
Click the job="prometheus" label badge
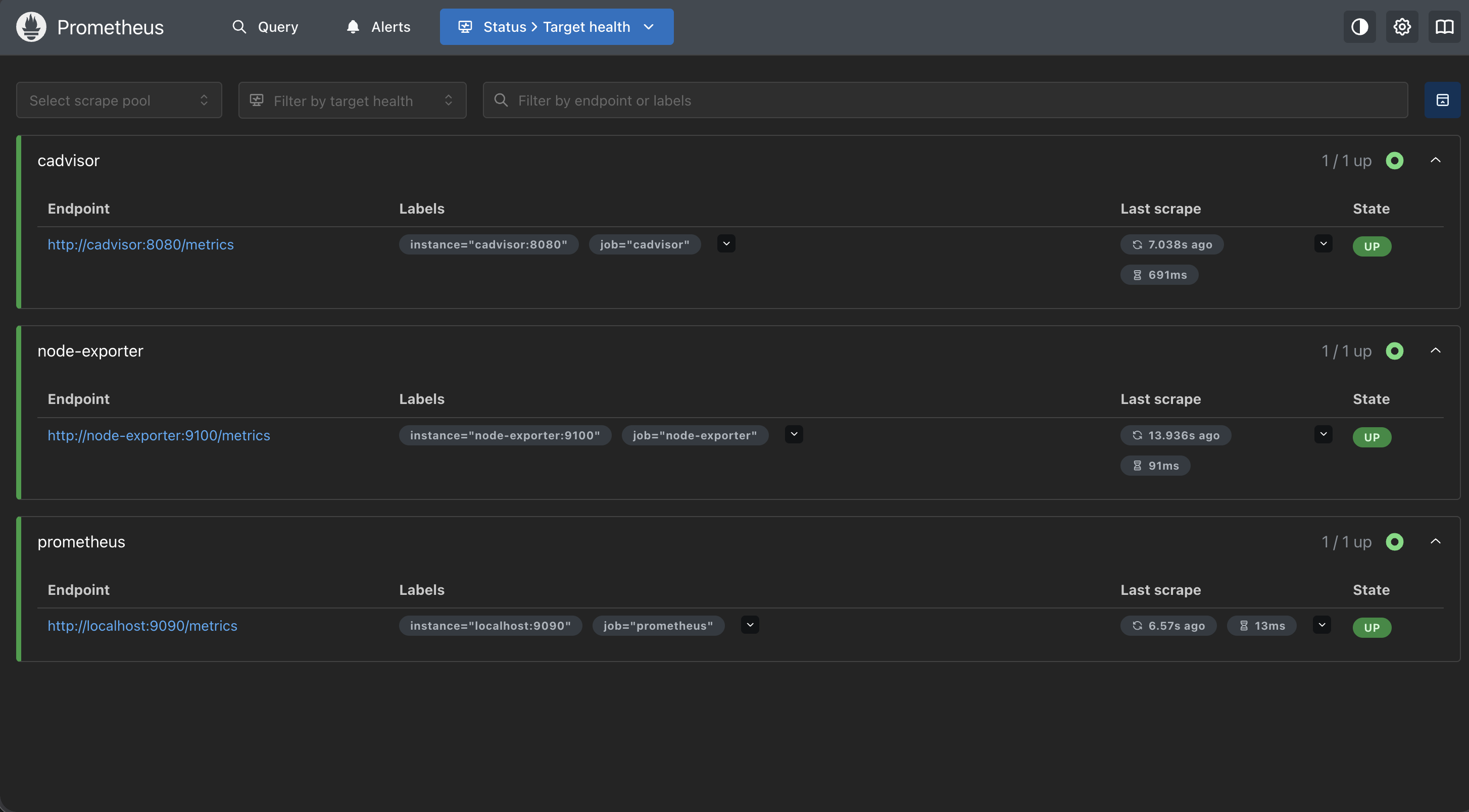pyautogui.click(x=658, y=626)
